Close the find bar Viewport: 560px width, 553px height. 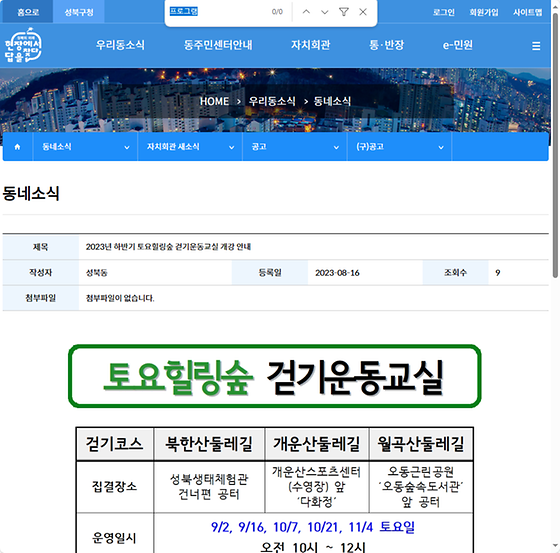(x=363, y=12)
